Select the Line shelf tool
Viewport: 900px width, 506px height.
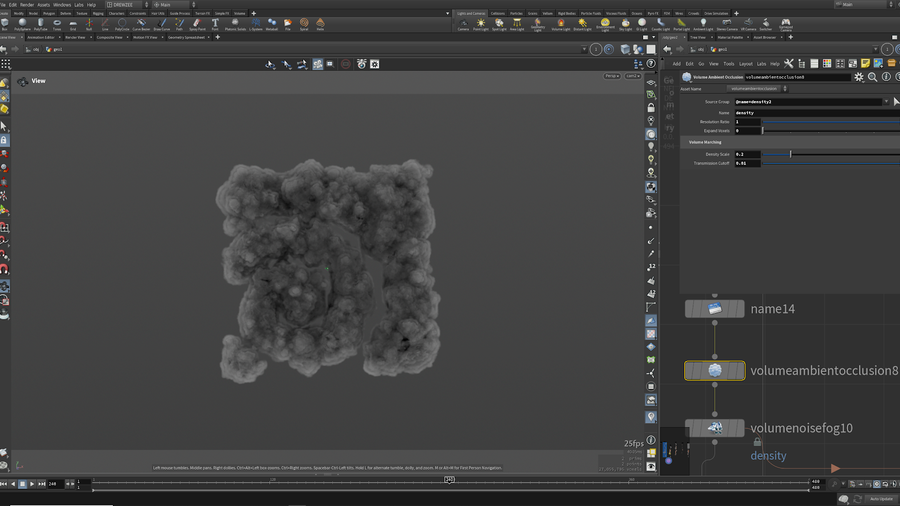[x=105, y=24]
